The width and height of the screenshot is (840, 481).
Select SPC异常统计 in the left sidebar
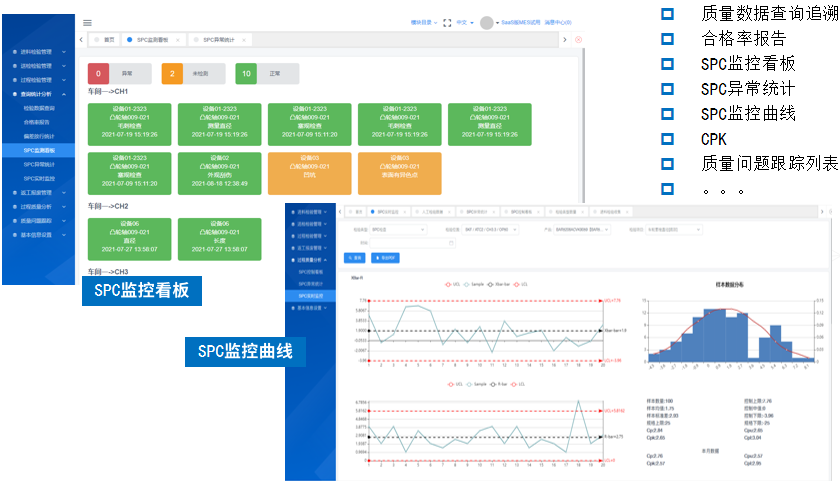pyautogui.click(x=40, y=163)
